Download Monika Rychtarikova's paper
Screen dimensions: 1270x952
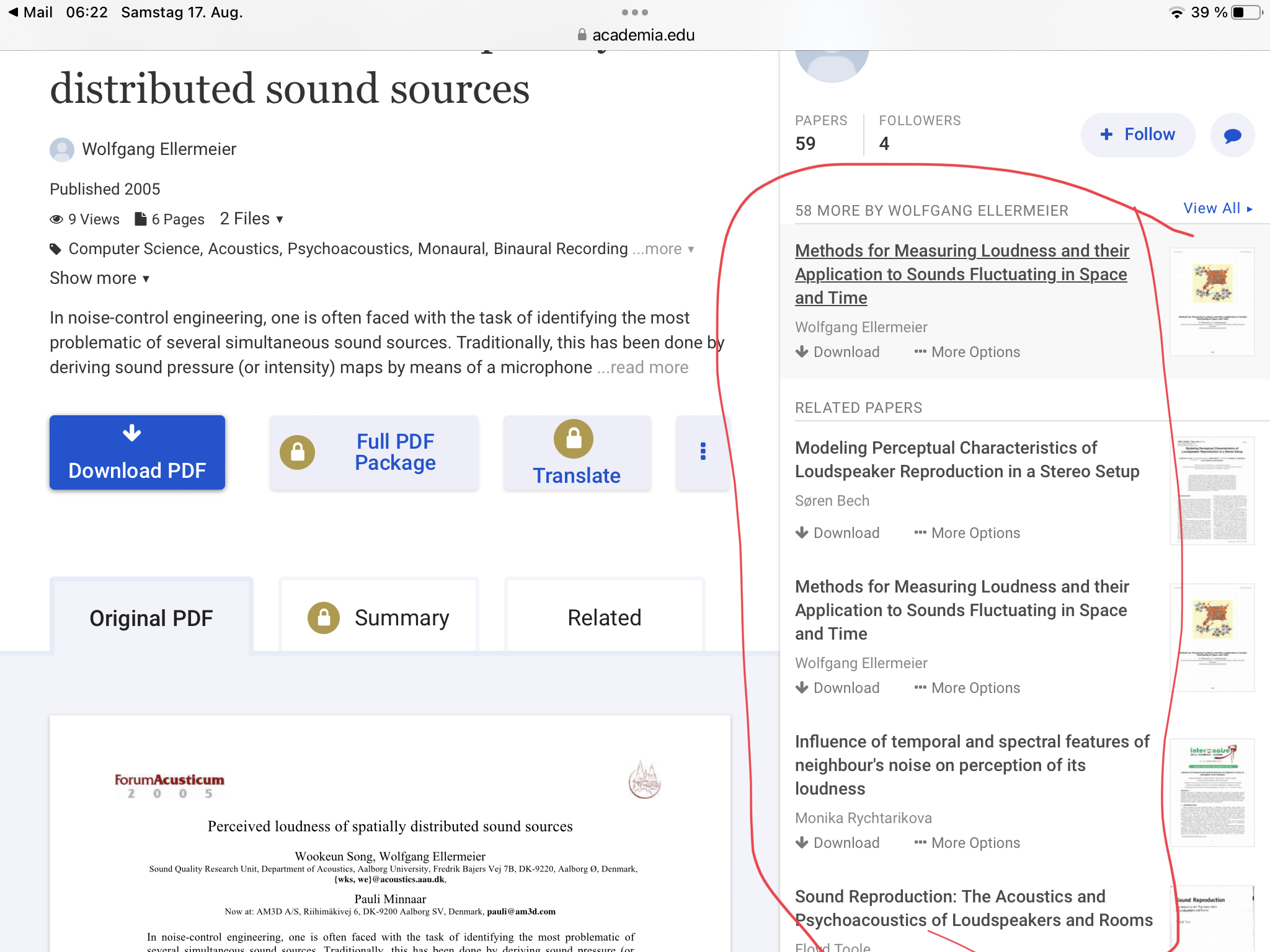click(838, 843)
